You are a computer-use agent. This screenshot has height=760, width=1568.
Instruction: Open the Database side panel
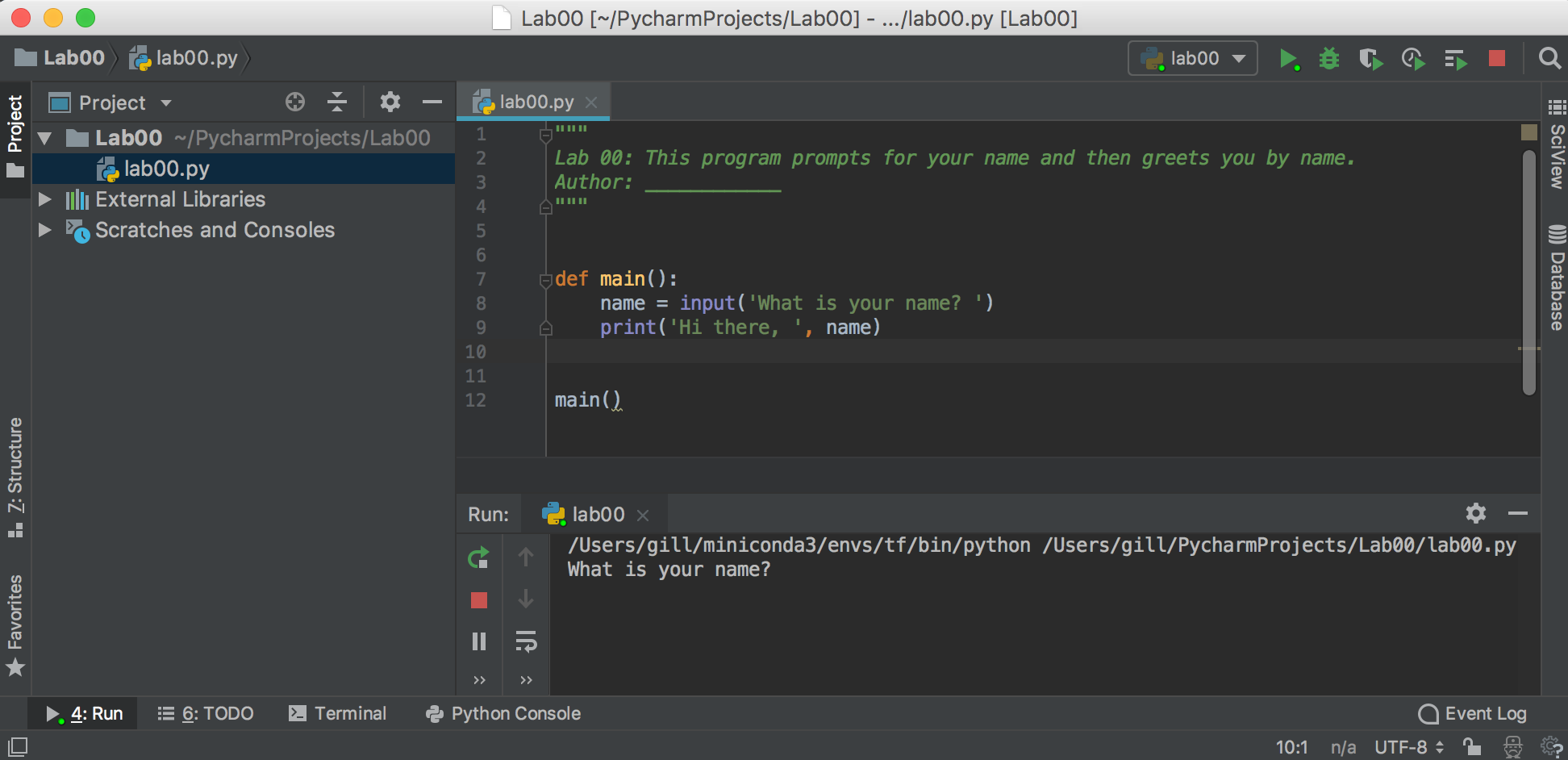(x=1556, y=278)
